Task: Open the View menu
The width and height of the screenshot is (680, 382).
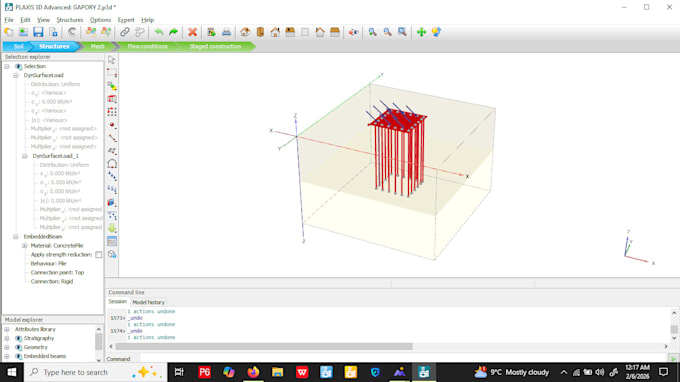Action: (x=43, y=20)
